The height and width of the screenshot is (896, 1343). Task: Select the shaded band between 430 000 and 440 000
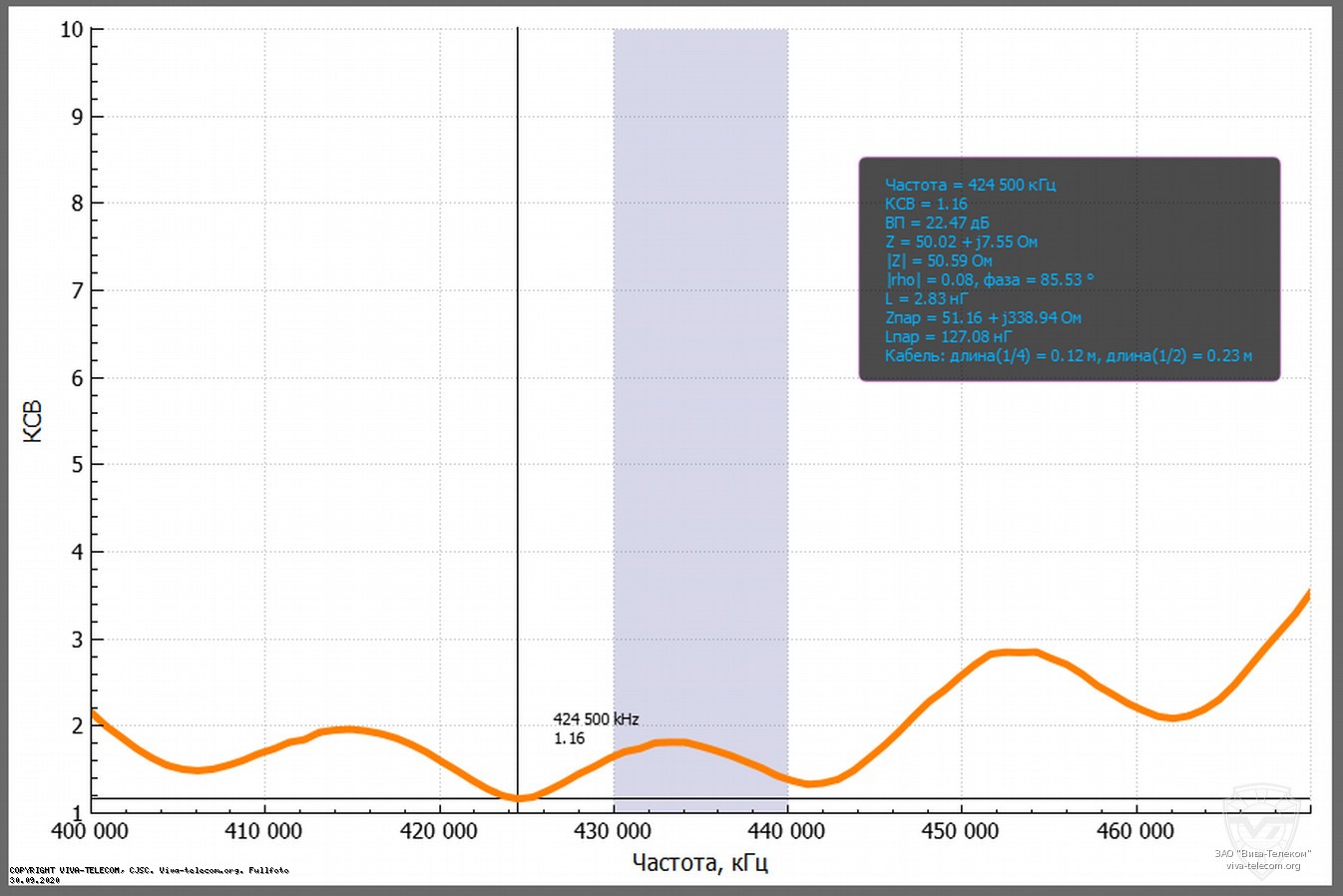(x=700, y=399)
